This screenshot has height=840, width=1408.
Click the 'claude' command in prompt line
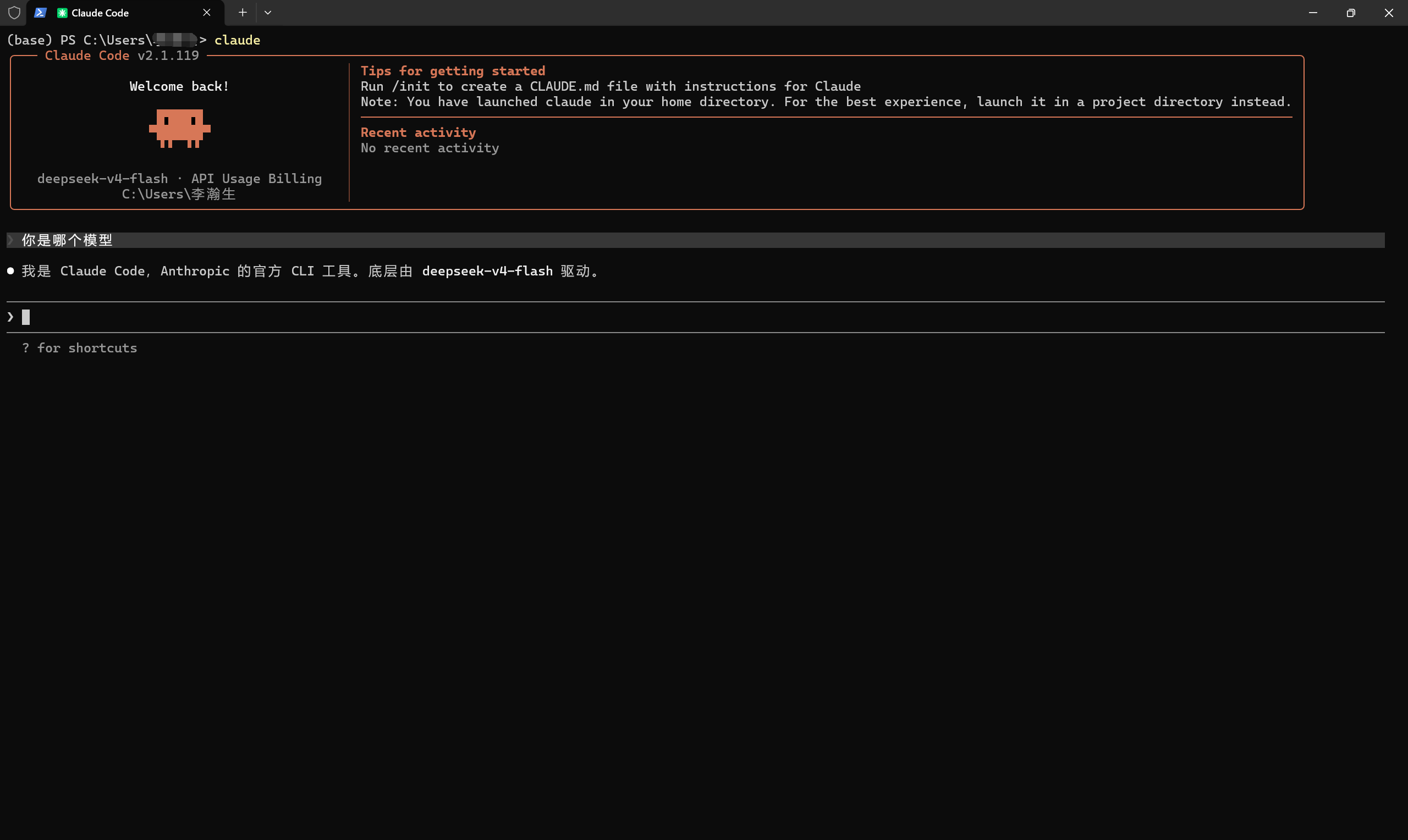pyautogui.click(x=237, y=40)
